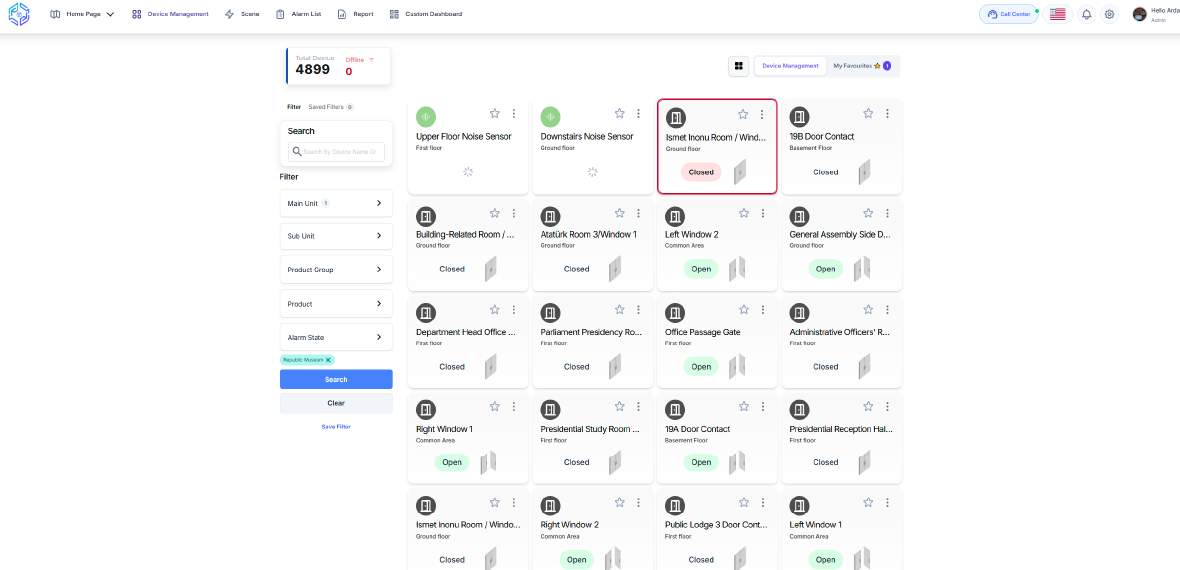This screenshot has height=570, width=1180.
Task: Expand the Product Group filter
Action: pyautogui.click(x=336, y=270)
